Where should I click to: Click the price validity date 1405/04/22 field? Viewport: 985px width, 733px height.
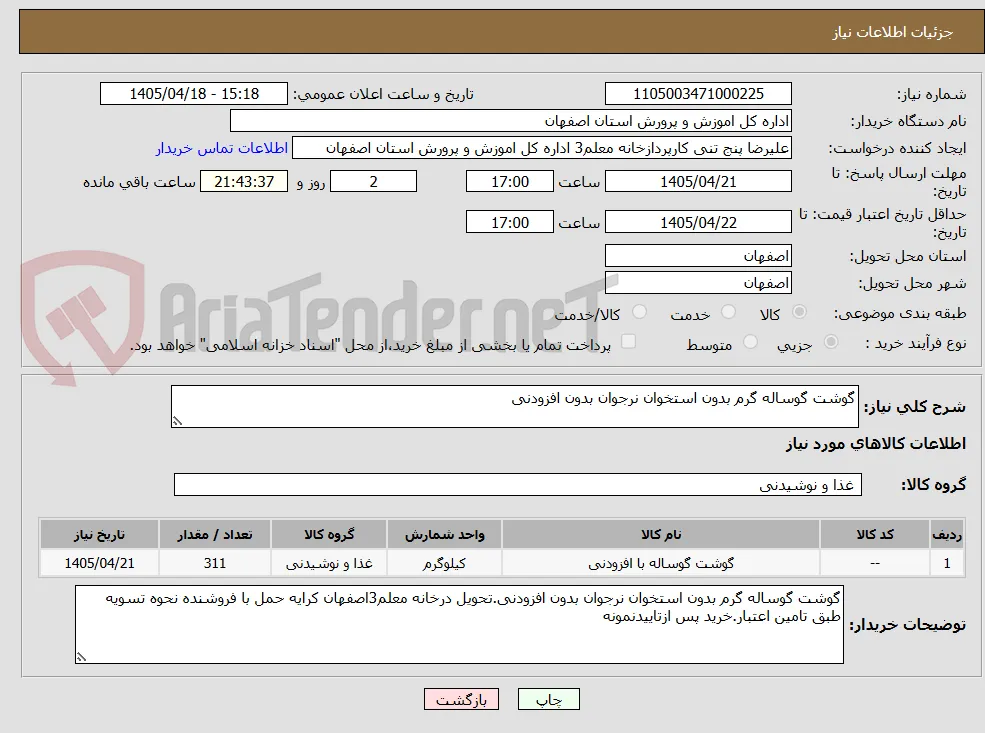698,222
